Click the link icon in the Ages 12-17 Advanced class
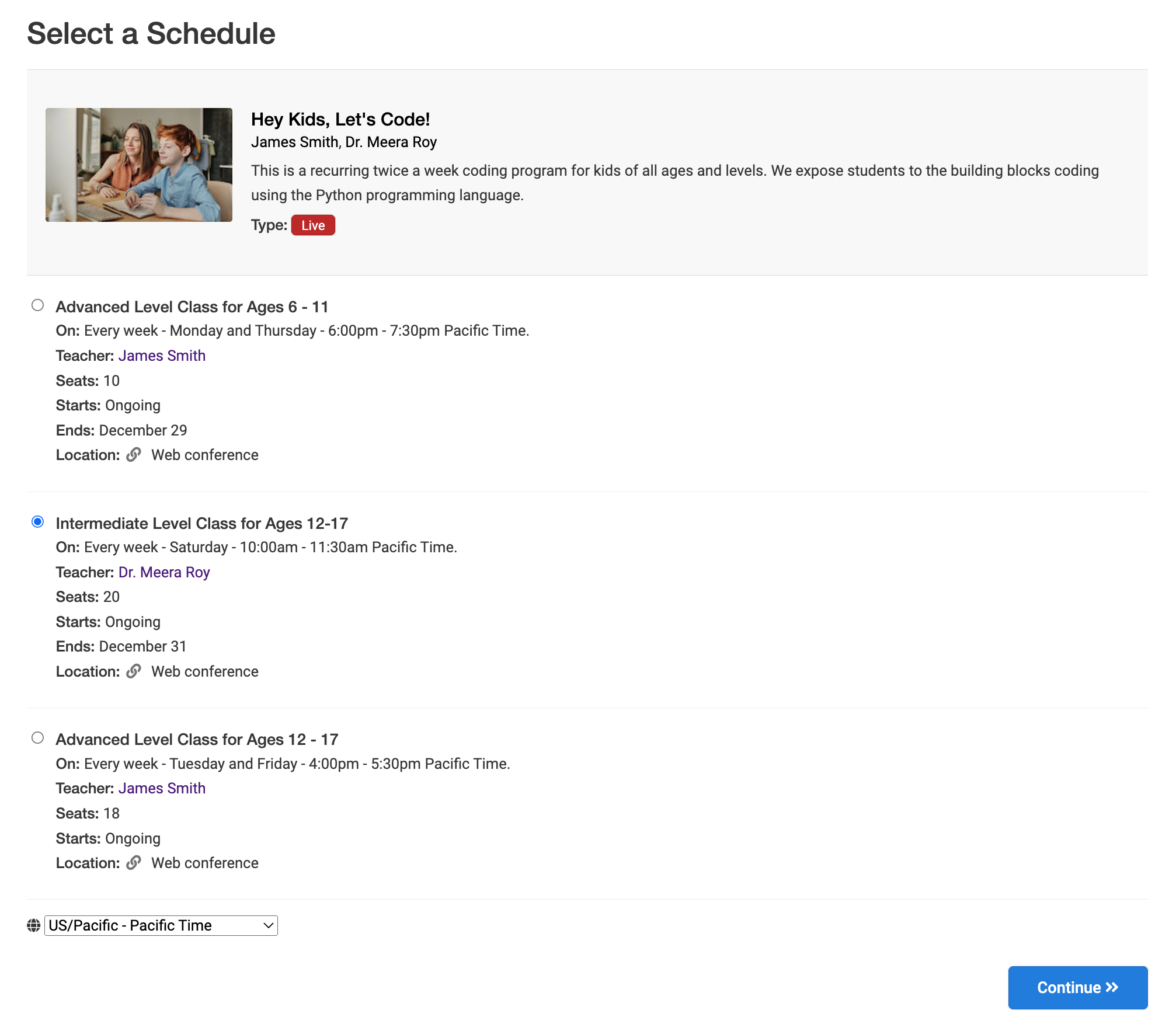Viewport: 1176px width, 1031px height. (x=134, y=863)
